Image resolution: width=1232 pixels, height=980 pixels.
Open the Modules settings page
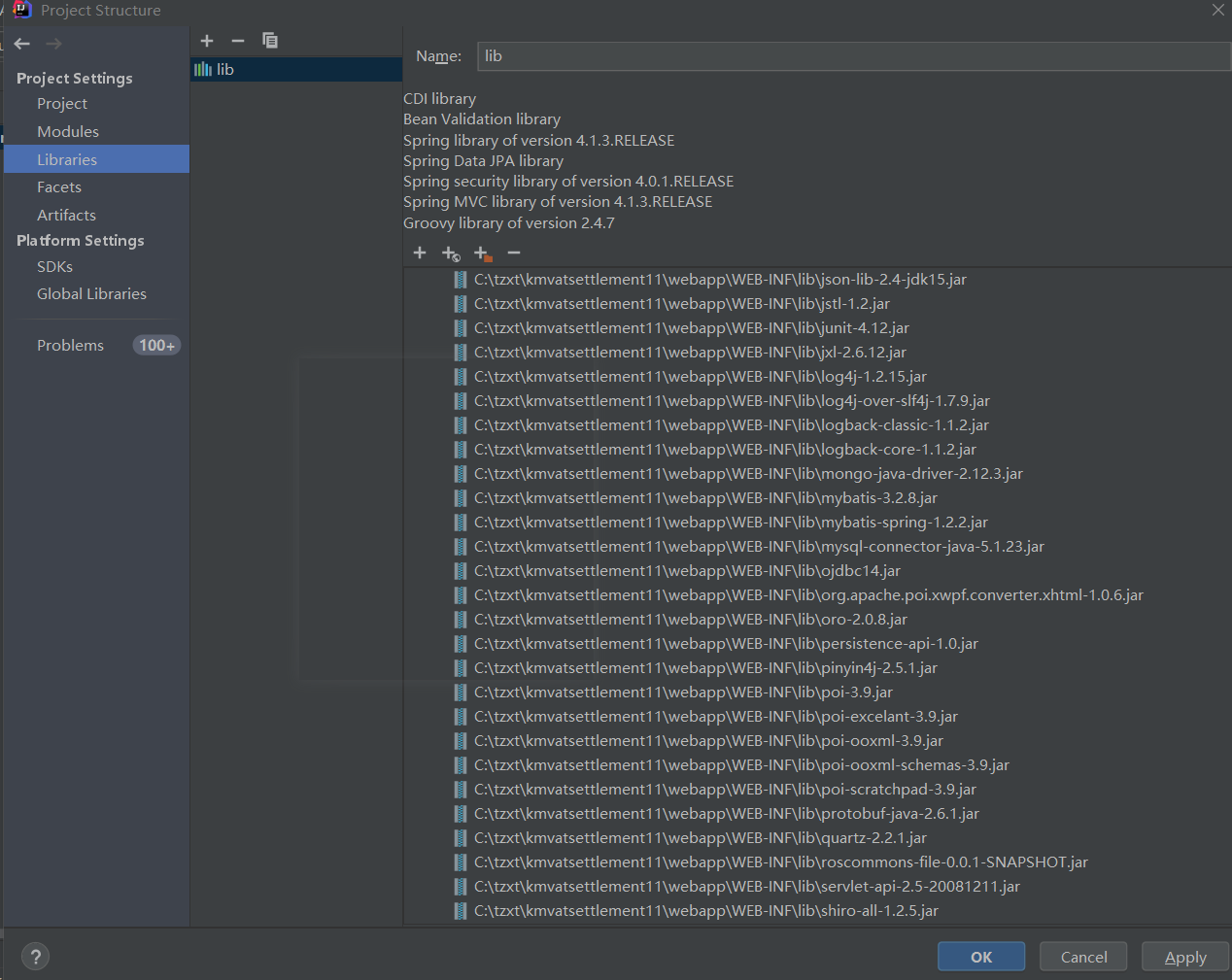pos(68,132)
